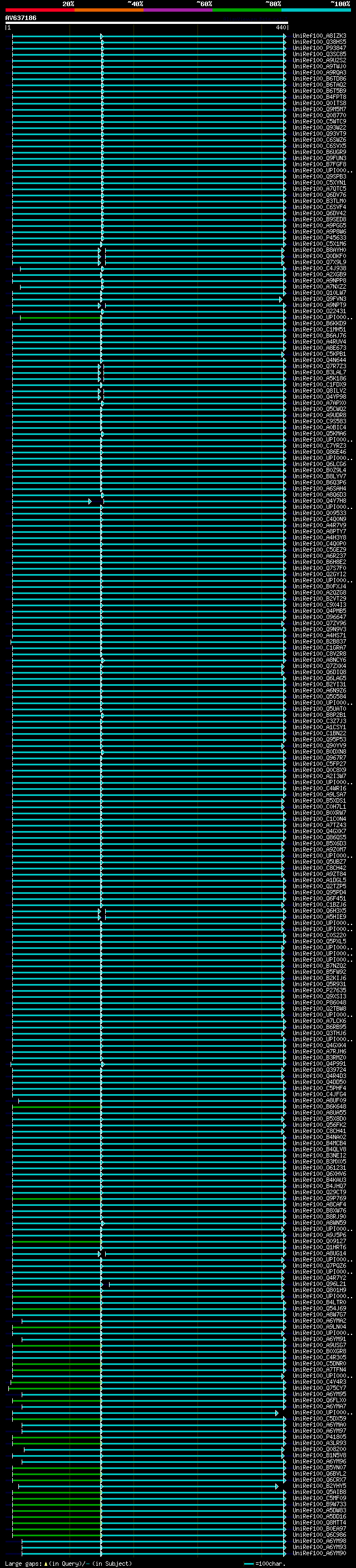This screenshot has height=1568, width=356.
Task: Select the query name AV637186
Action: (x=21, y=18)
